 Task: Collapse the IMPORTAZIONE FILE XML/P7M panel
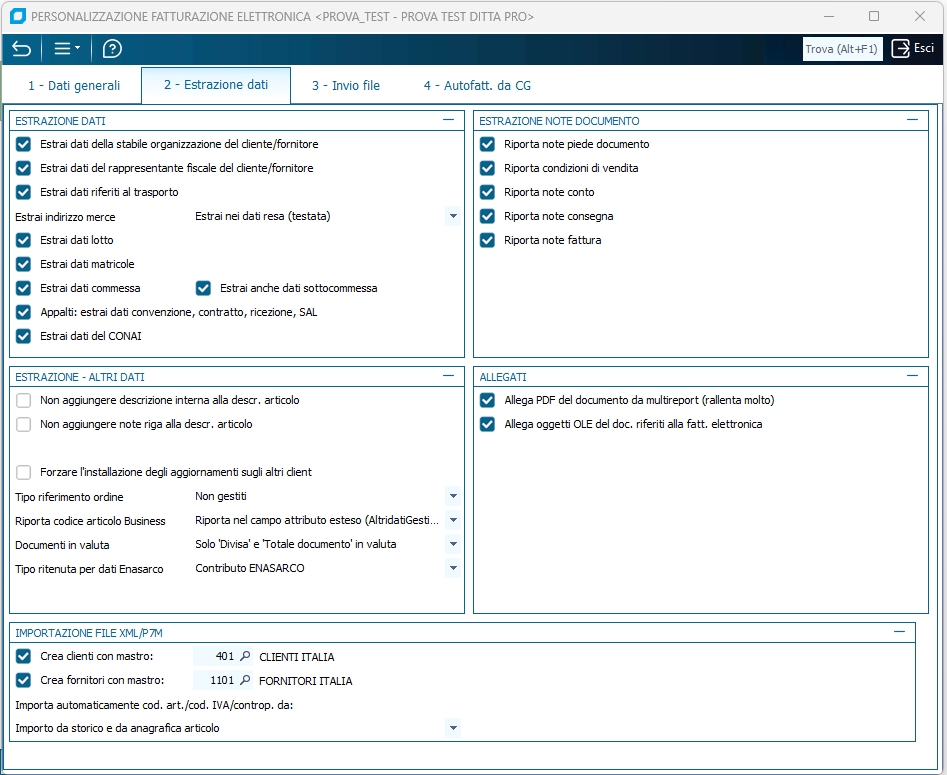tap(899, 632)
